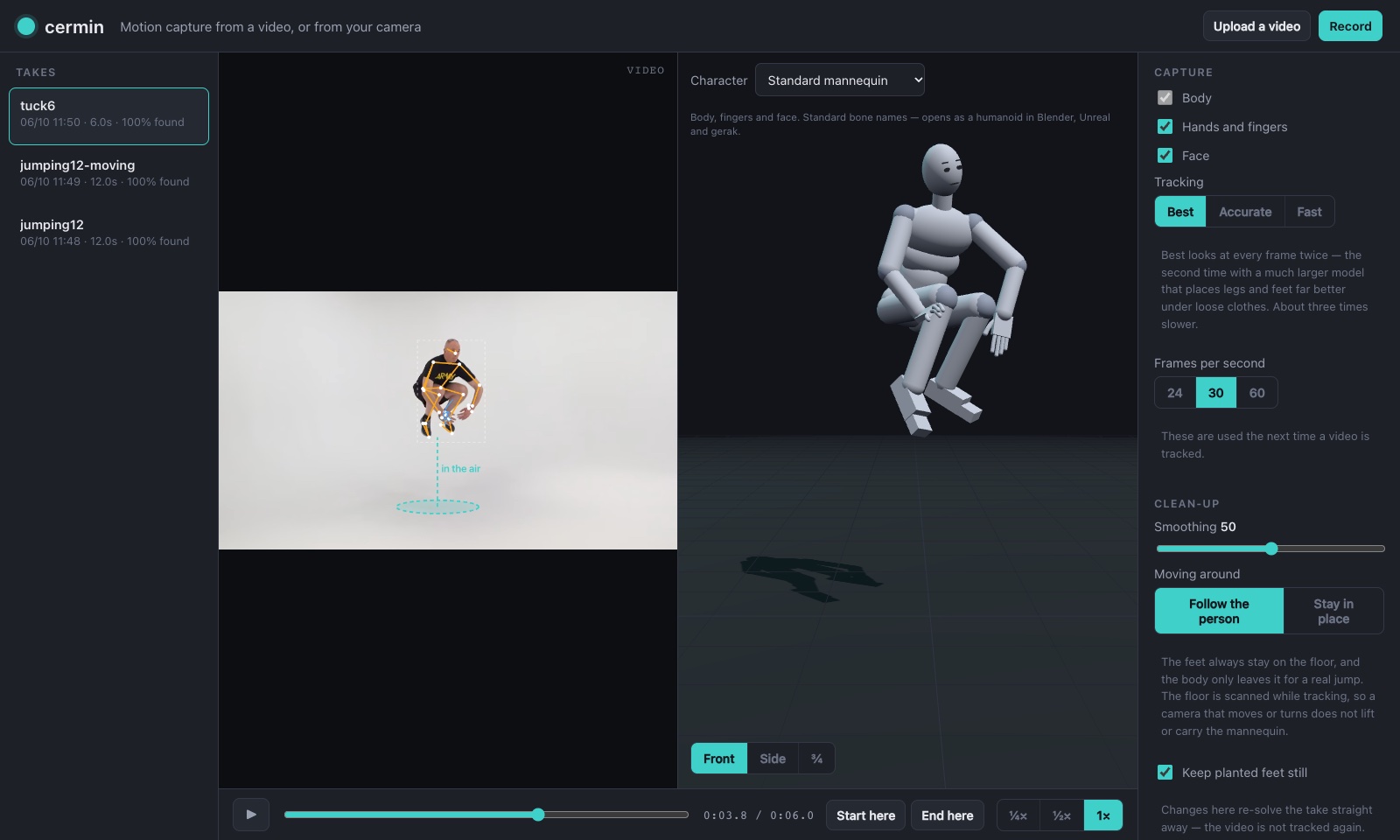
Task: Choose Stay in place movement
Action: coord(1333,611)
